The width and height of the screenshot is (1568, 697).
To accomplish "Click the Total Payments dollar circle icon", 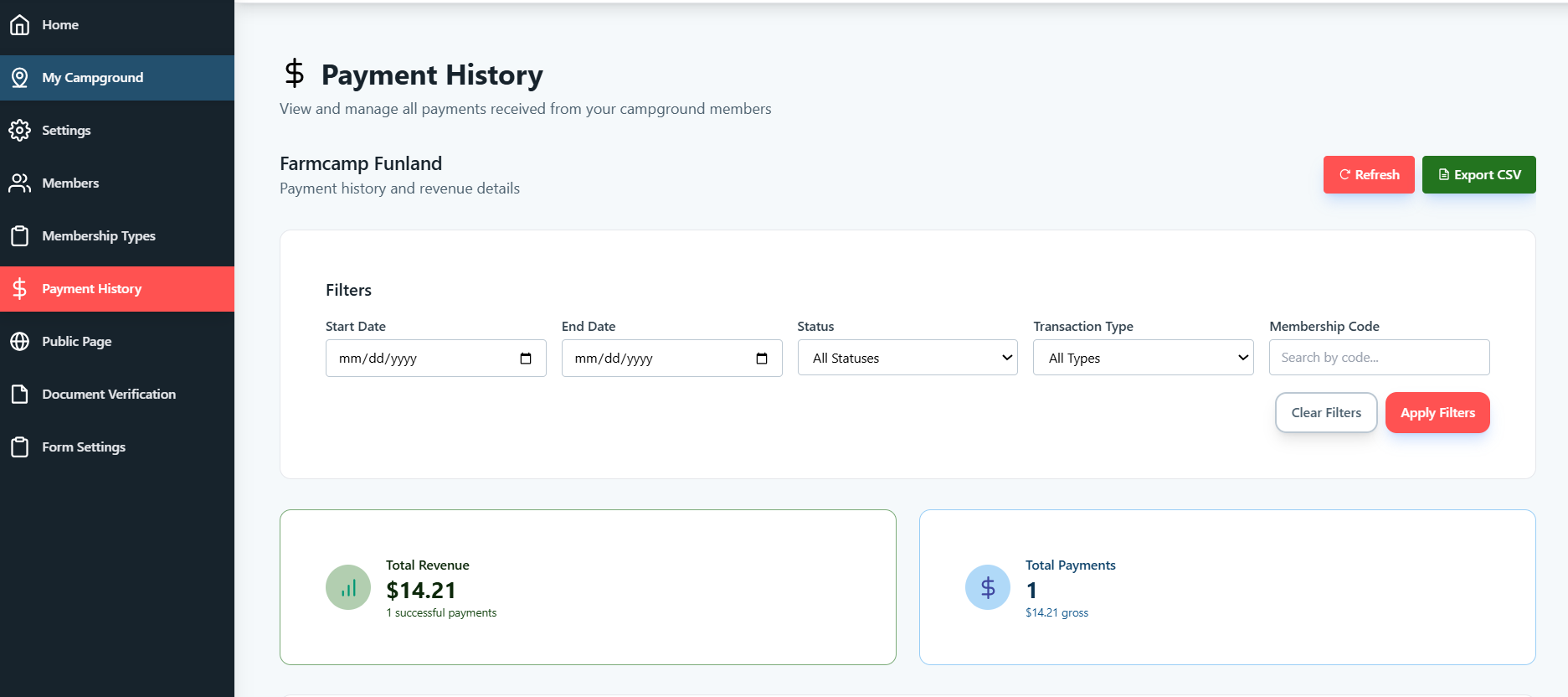I will (x=988, y=587).
